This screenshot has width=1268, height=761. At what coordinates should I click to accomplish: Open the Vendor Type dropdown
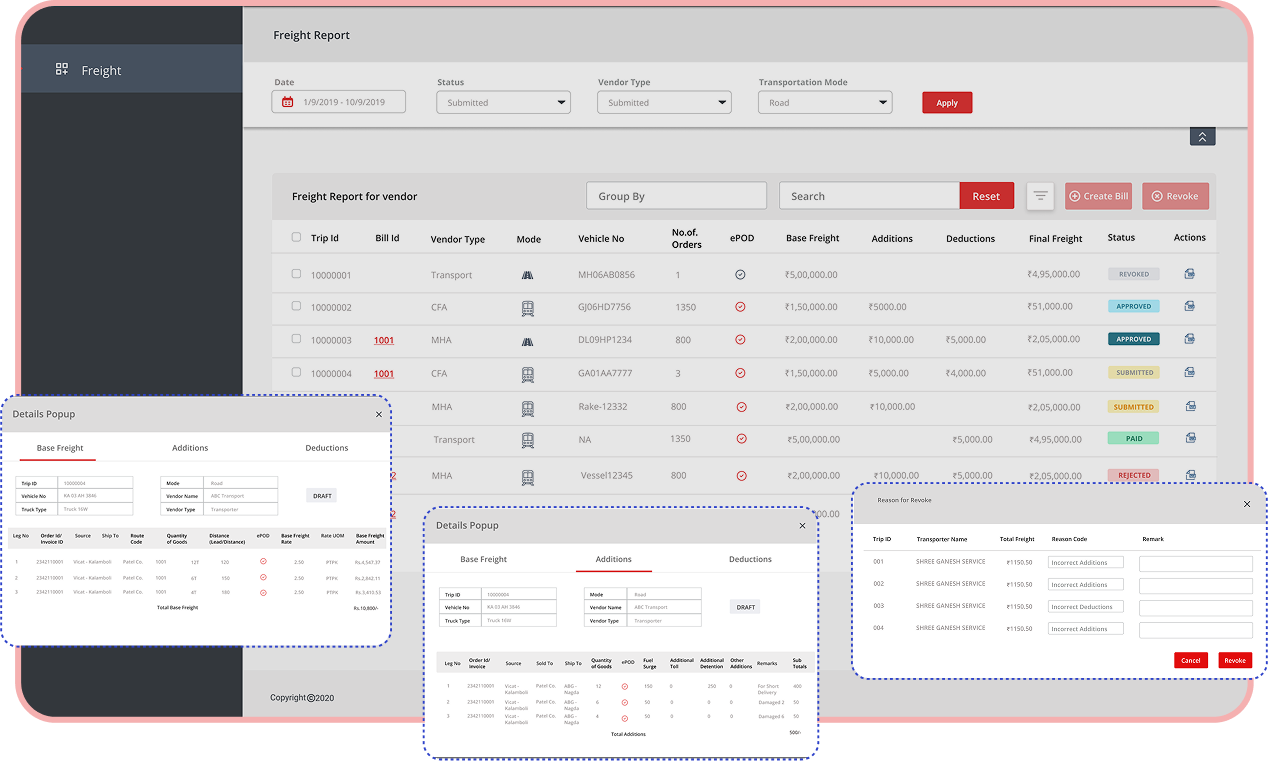click(x=664, y=102)
